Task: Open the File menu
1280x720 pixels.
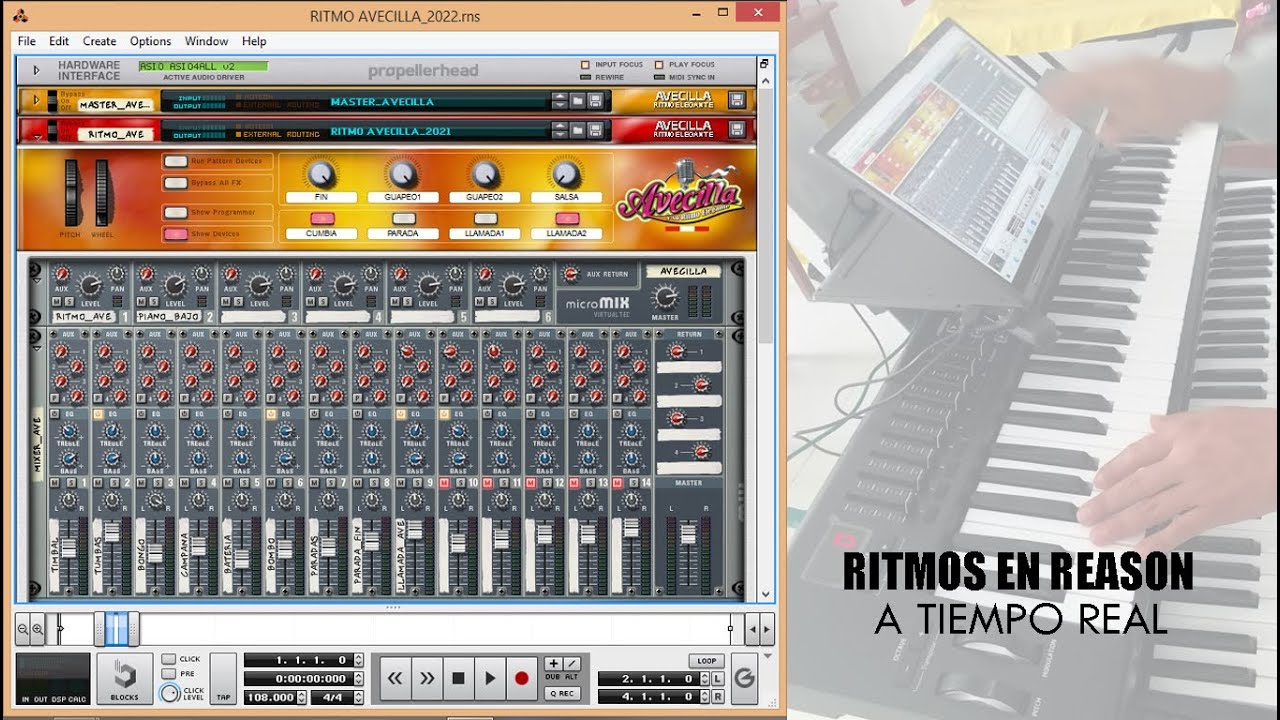Action: click(27, 41)
